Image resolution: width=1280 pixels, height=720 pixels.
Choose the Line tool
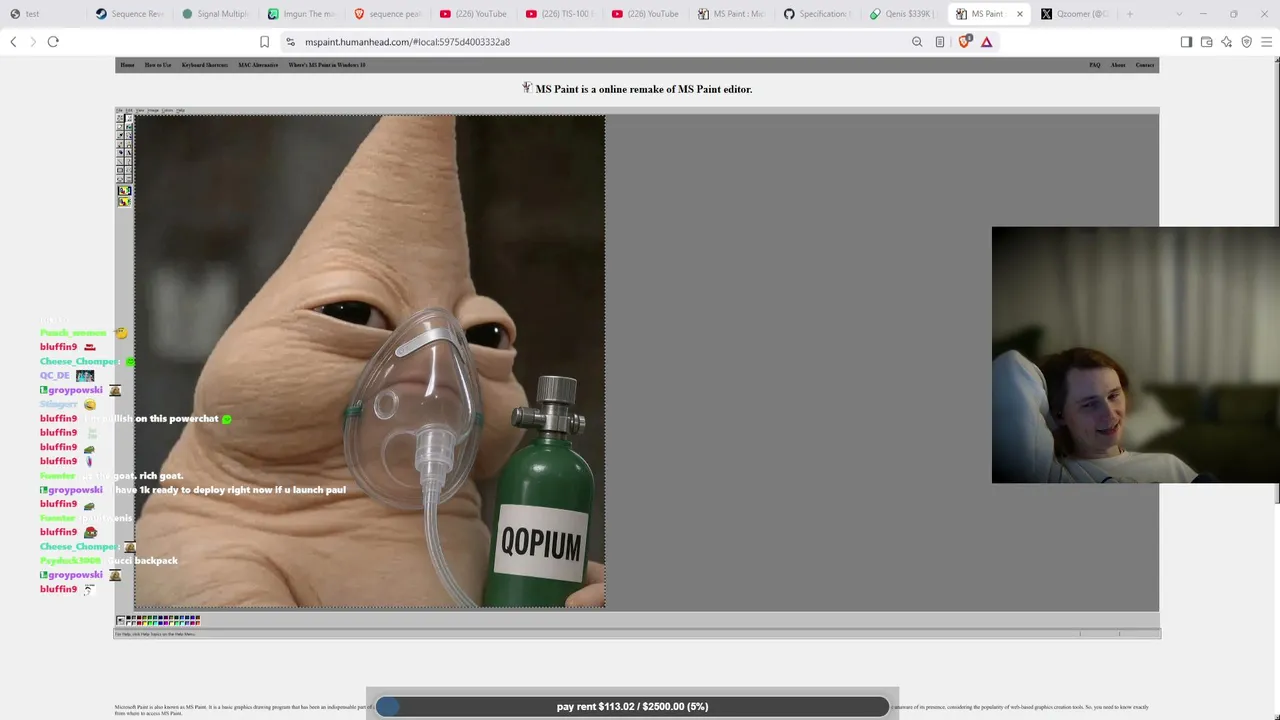click(x=119, y=159)
